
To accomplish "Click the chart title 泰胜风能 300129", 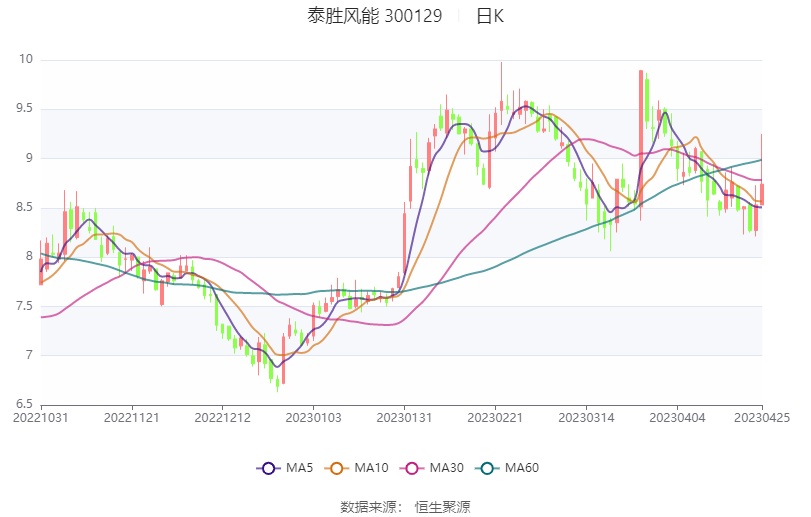I will pos(375,17).
